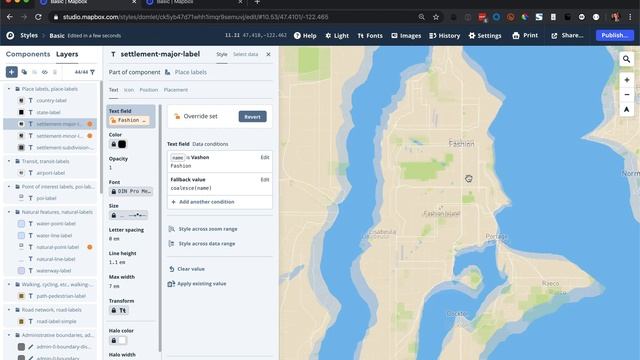Click the lock icon on Font field

click(x=114, y=191)
